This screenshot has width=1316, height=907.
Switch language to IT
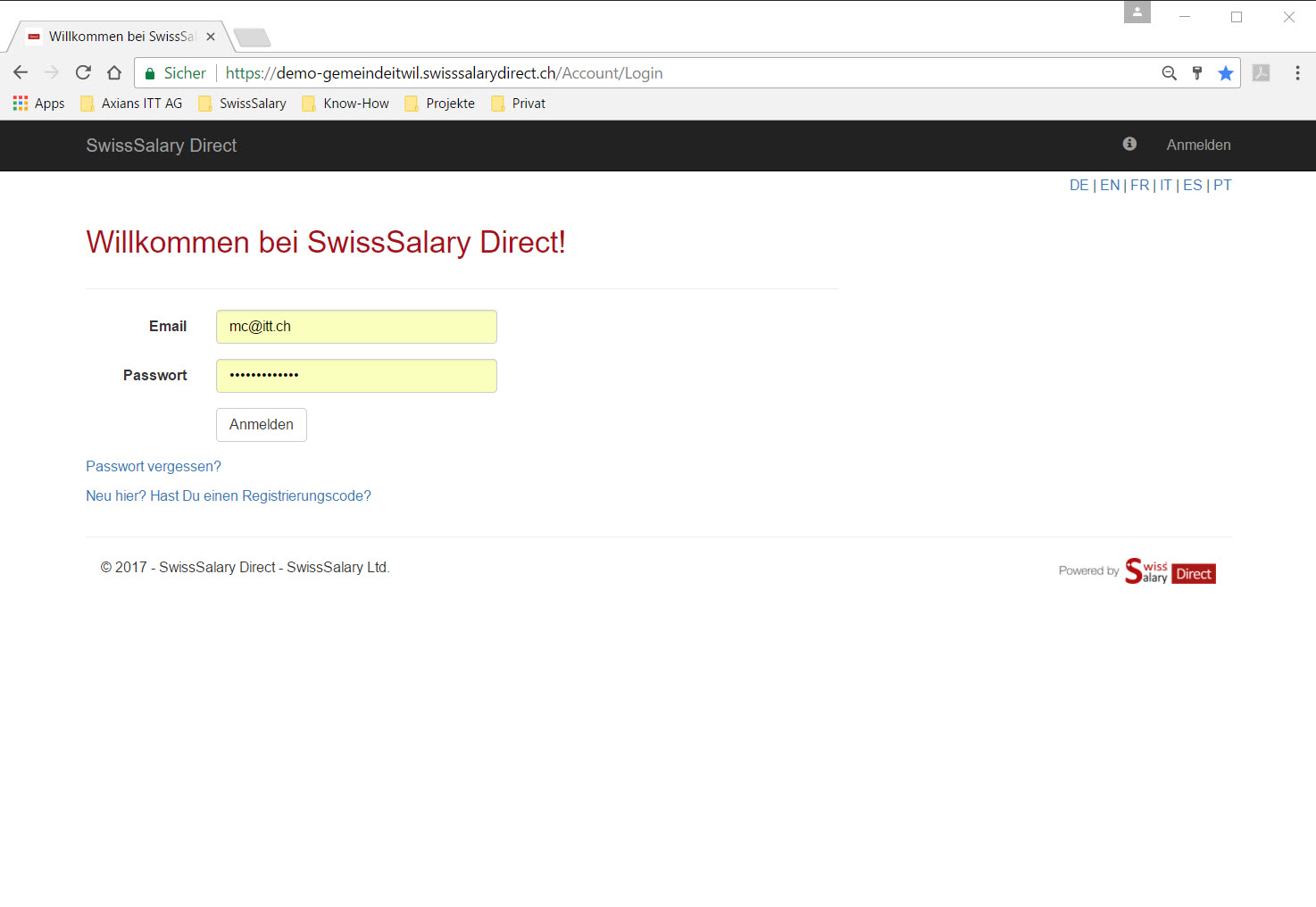[x=1165, y=185]
